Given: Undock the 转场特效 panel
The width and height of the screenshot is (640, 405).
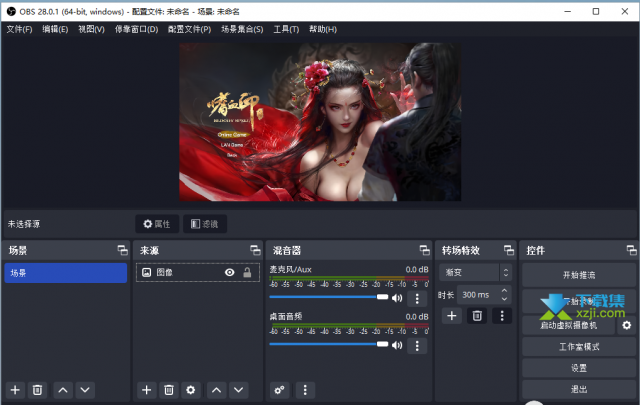Looking at the screenshot, I should (x=509, y=250).
